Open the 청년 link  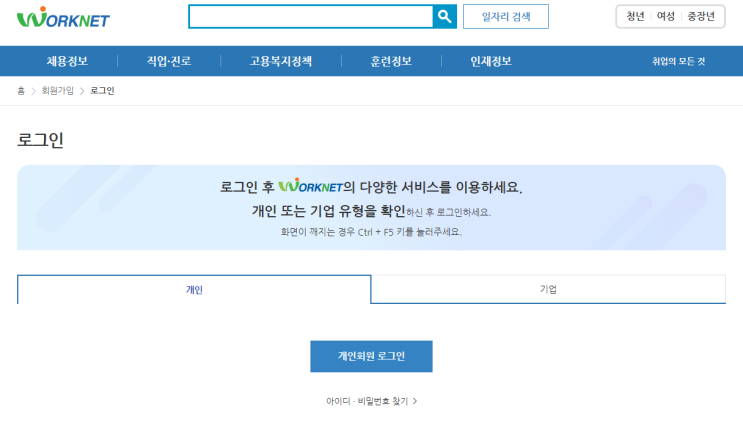click(x=635, y=17)
